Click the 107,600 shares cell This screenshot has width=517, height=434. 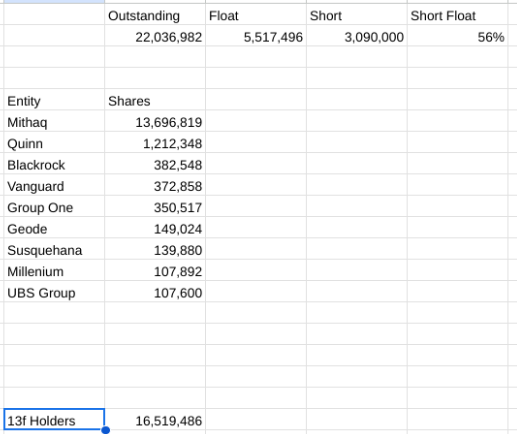pos(155,292)
